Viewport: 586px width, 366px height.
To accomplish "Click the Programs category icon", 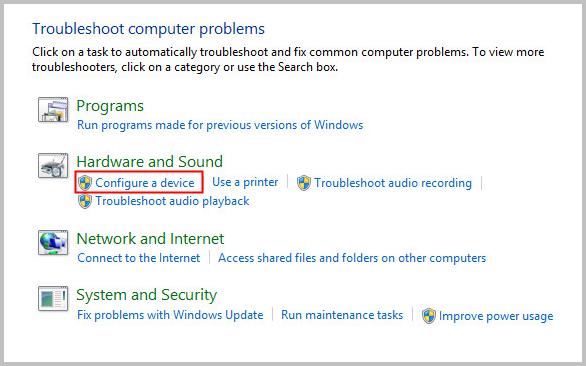I will [53, 110].
